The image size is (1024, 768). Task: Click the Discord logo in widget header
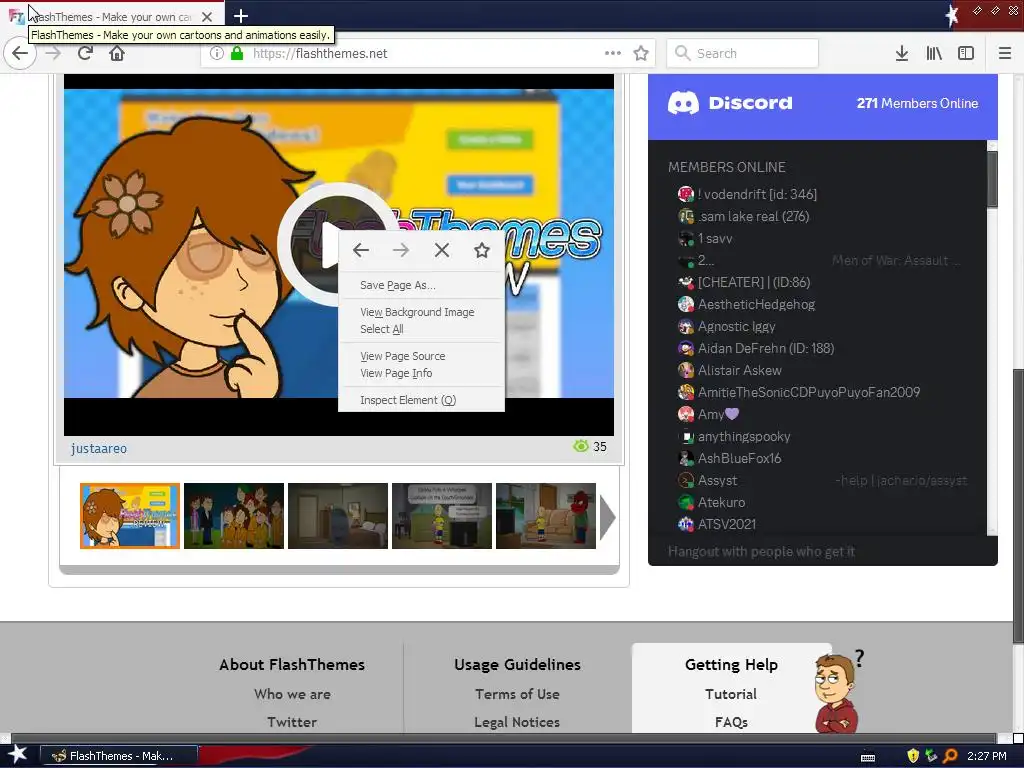click(x=730, y=103)
